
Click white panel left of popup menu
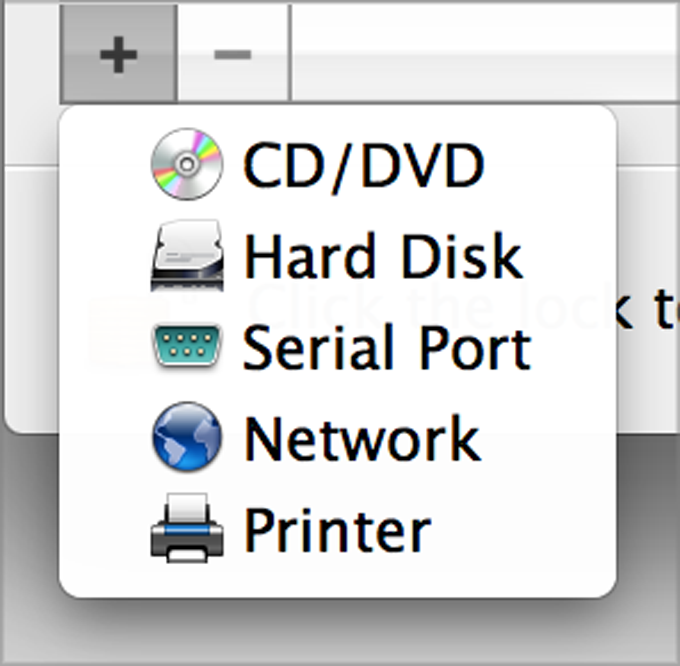30,300
